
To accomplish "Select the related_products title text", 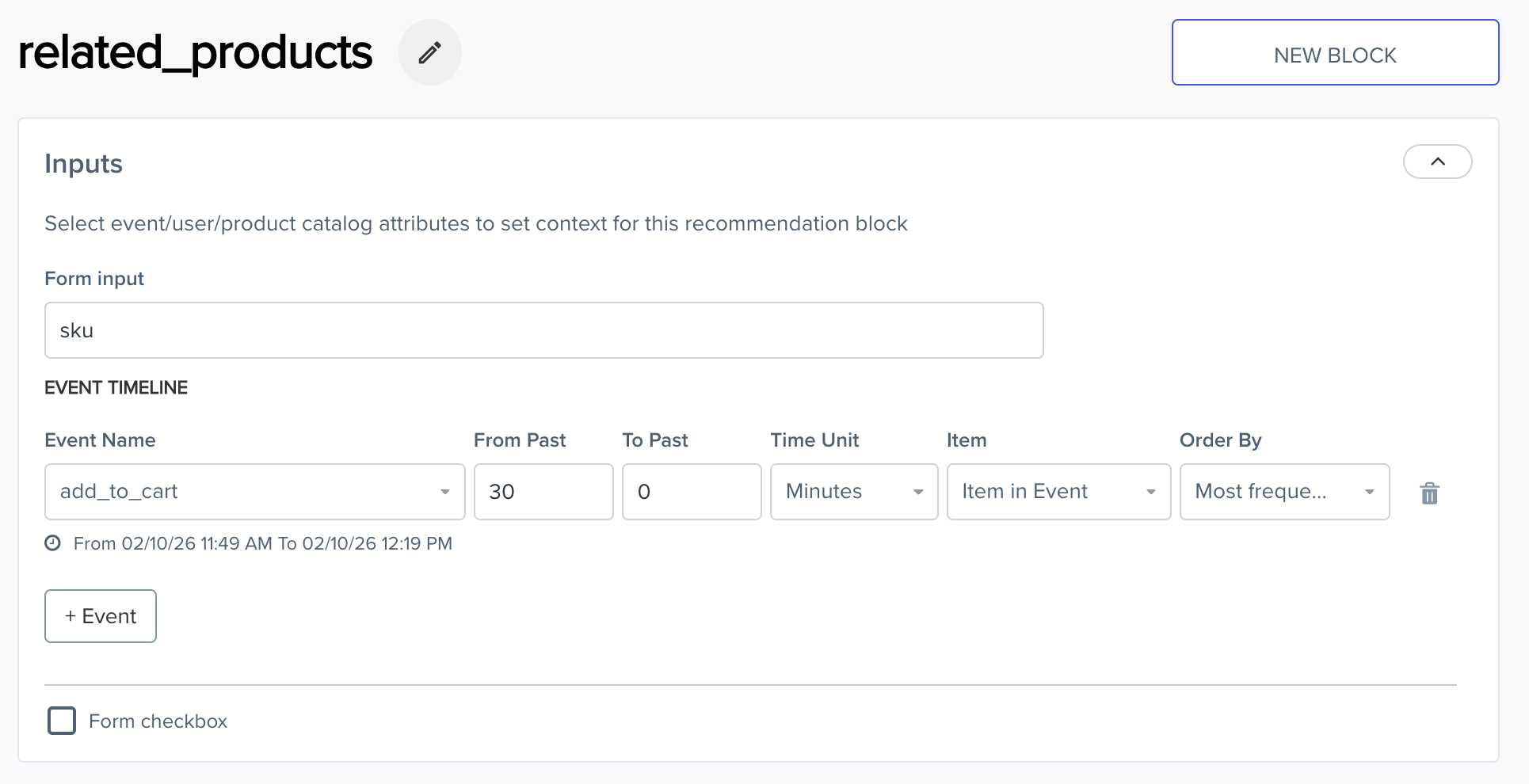I will (x=195, y=51).
